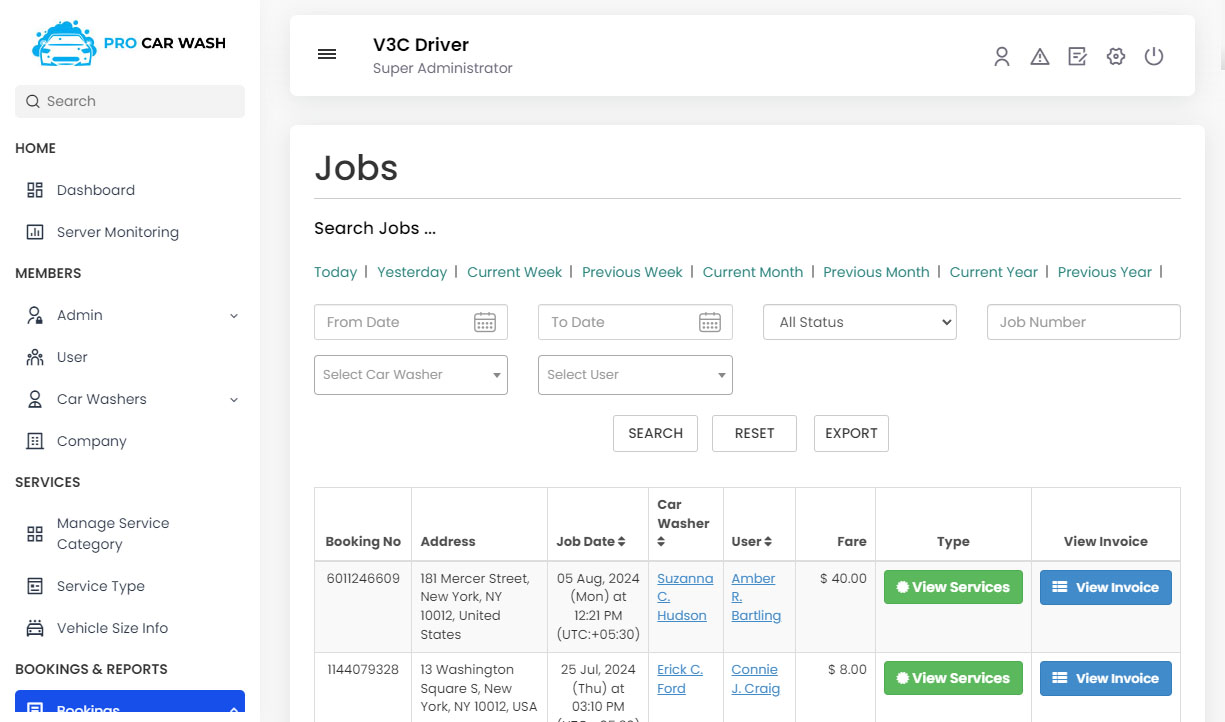Click the SEARCH button

(x=655, y=433)
